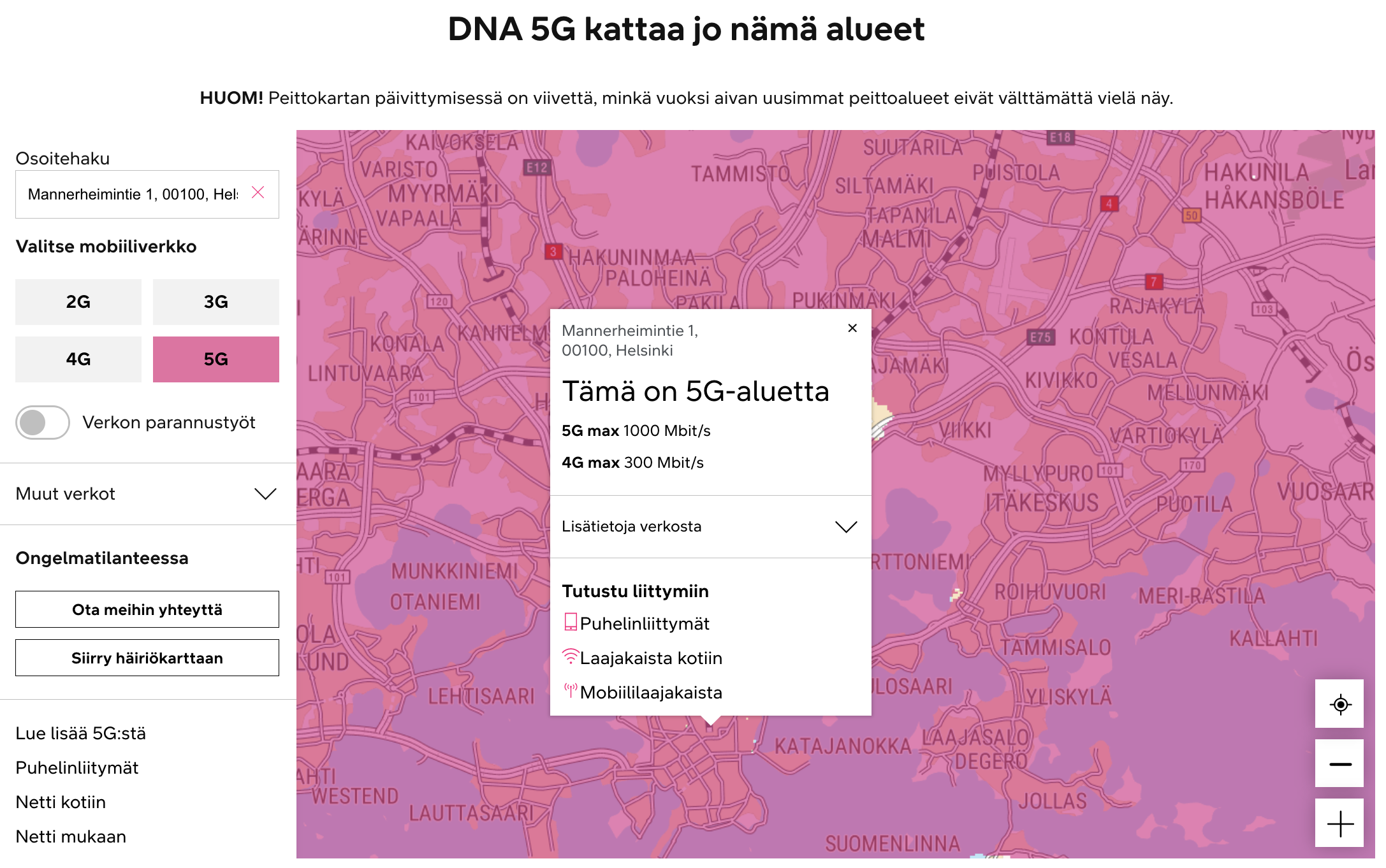Select the 2G mobile network

click(x=78, y=302)
